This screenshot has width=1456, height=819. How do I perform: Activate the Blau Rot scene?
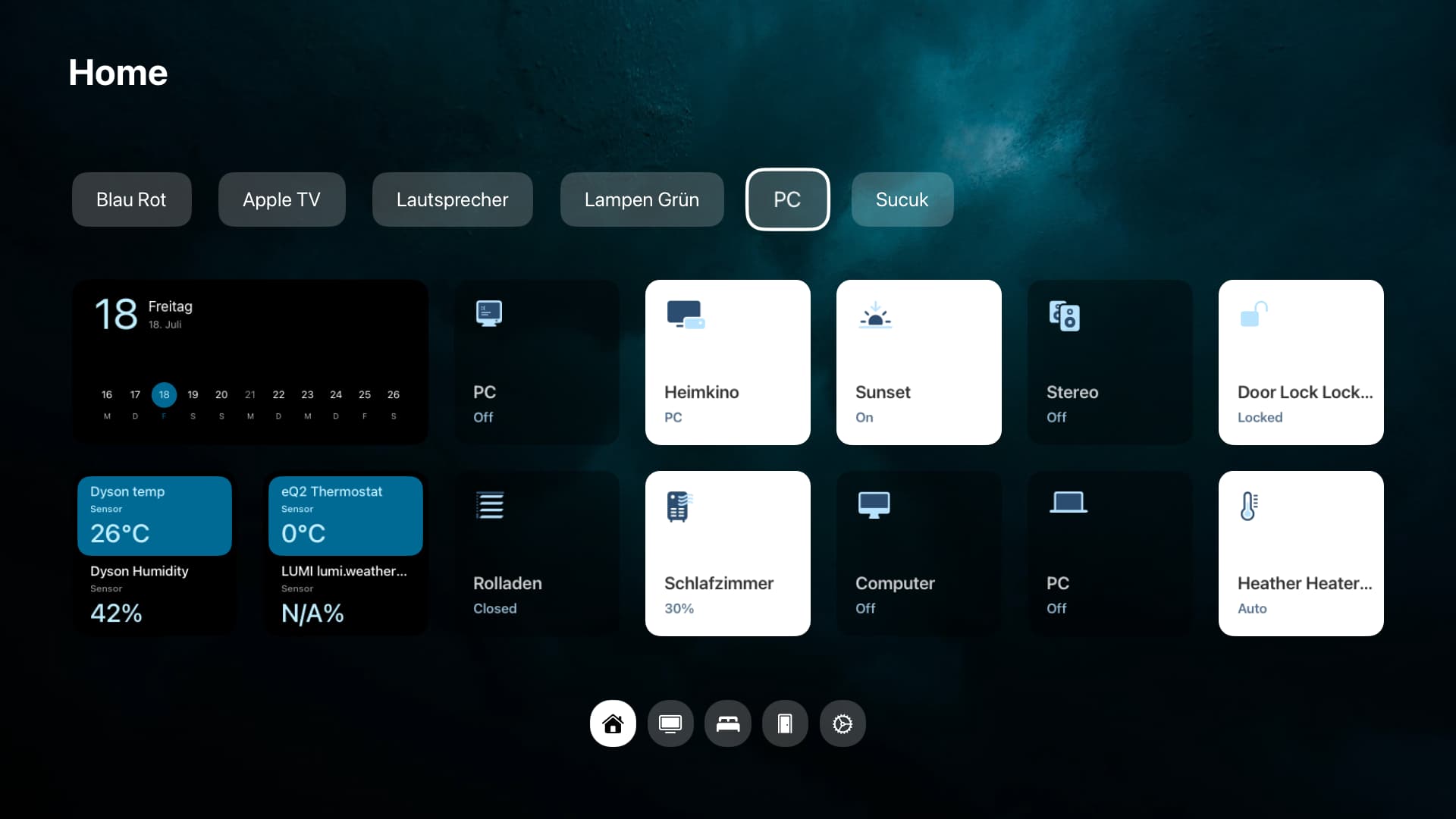point(131,199)
